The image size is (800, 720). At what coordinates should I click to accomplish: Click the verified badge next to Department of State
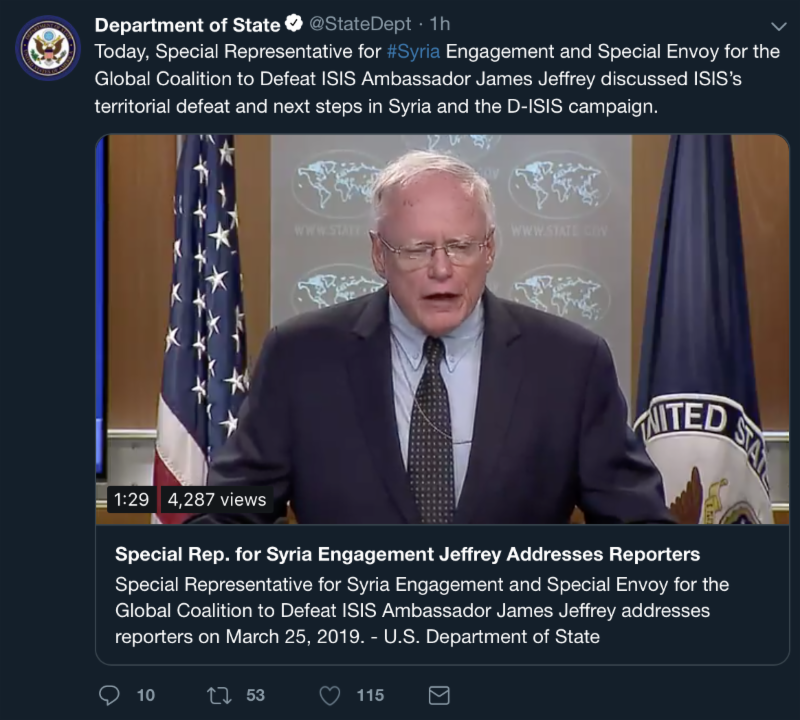295,24
